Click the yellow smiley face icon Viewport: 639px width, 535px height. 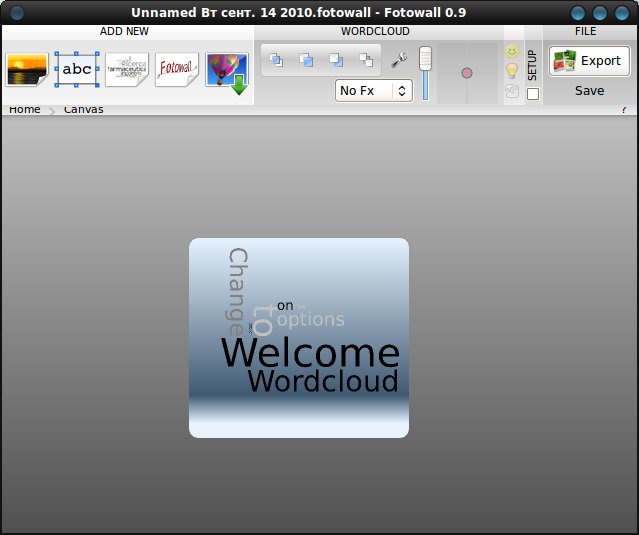point(512,52)
